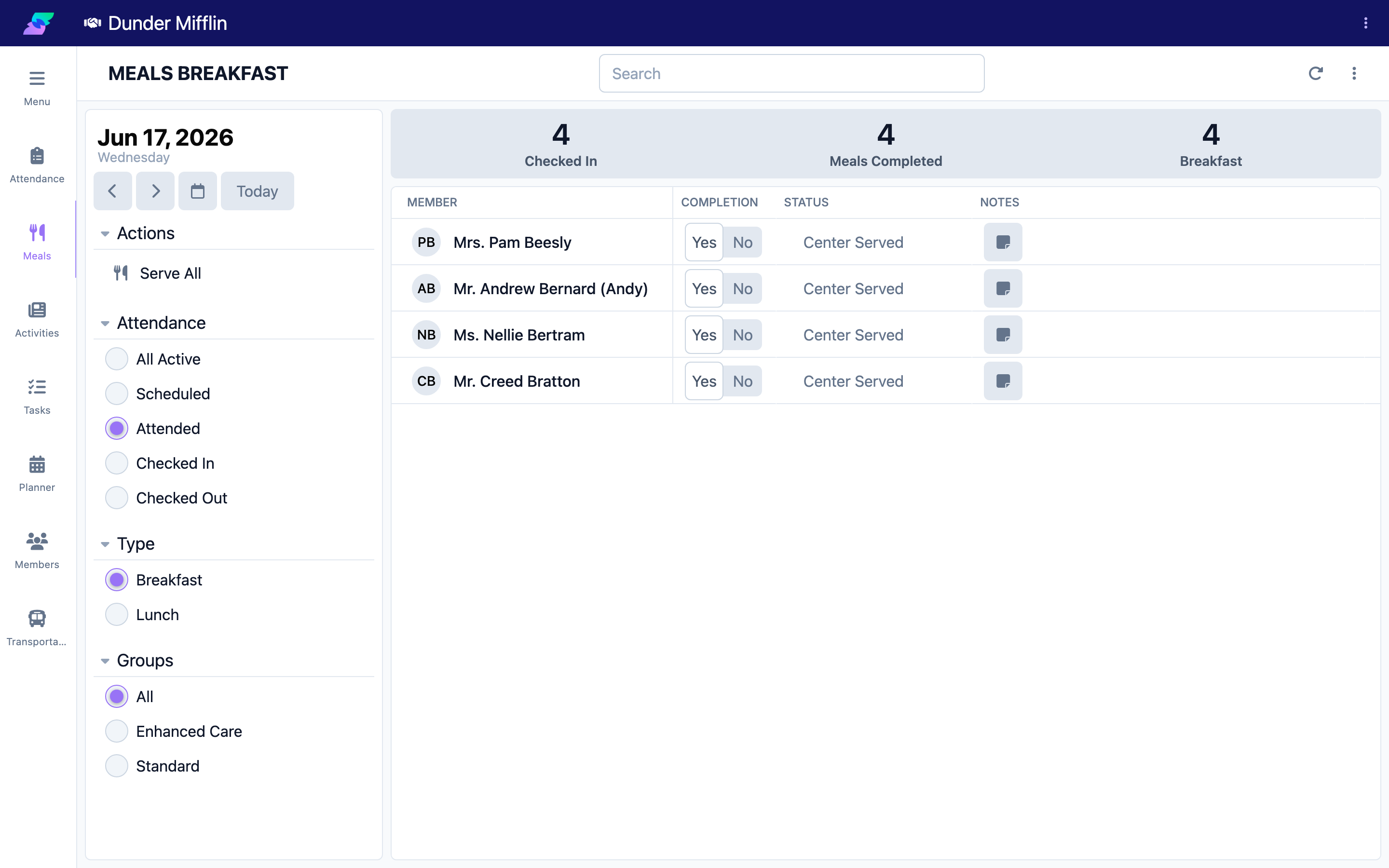Set Creed Bratton completion to No

pos(742,381)
